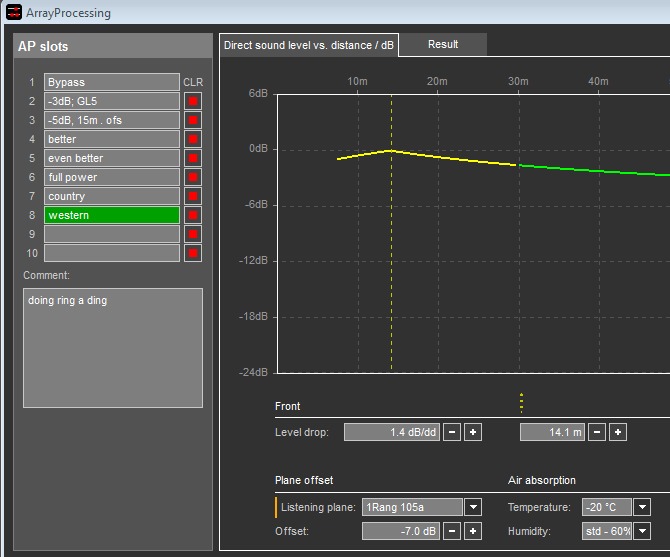Select Direct sound level vs. distance tab
The width and height of the screenshot is (670, 557).
[x=309, y=45]
